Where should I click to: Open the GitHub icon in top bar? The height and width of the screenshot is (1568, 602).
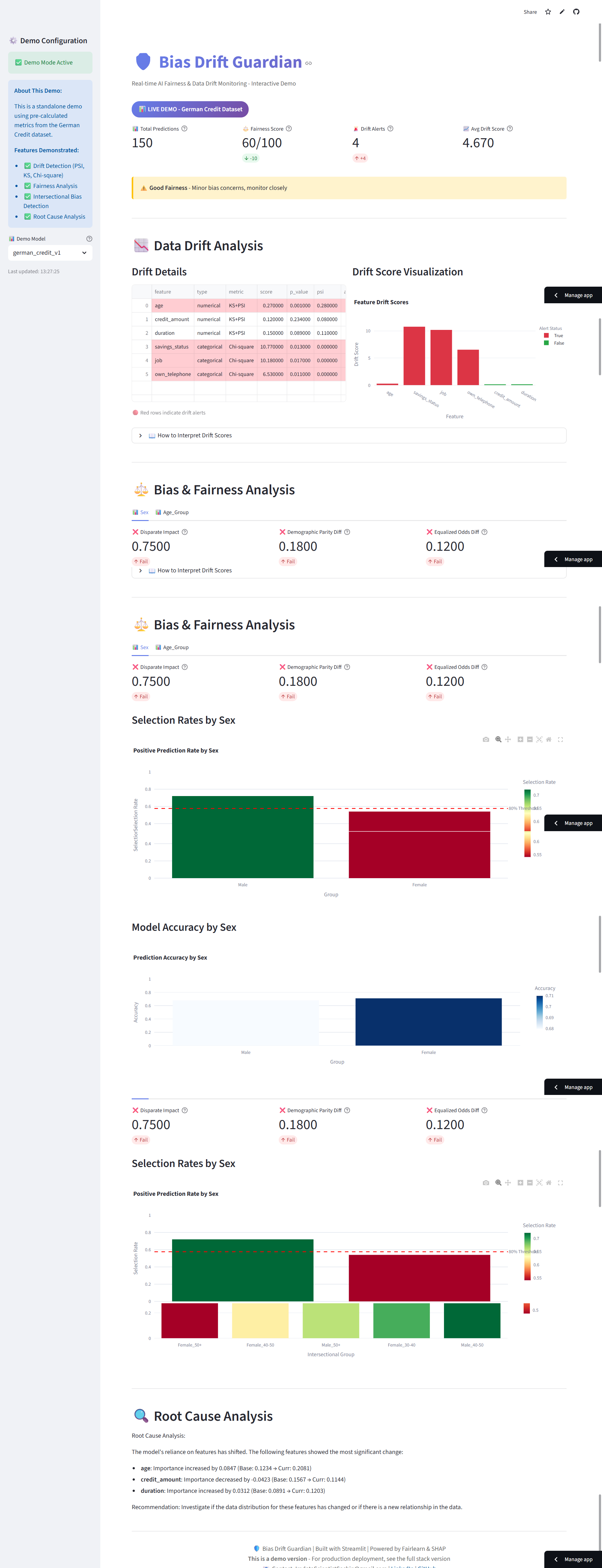576,12
